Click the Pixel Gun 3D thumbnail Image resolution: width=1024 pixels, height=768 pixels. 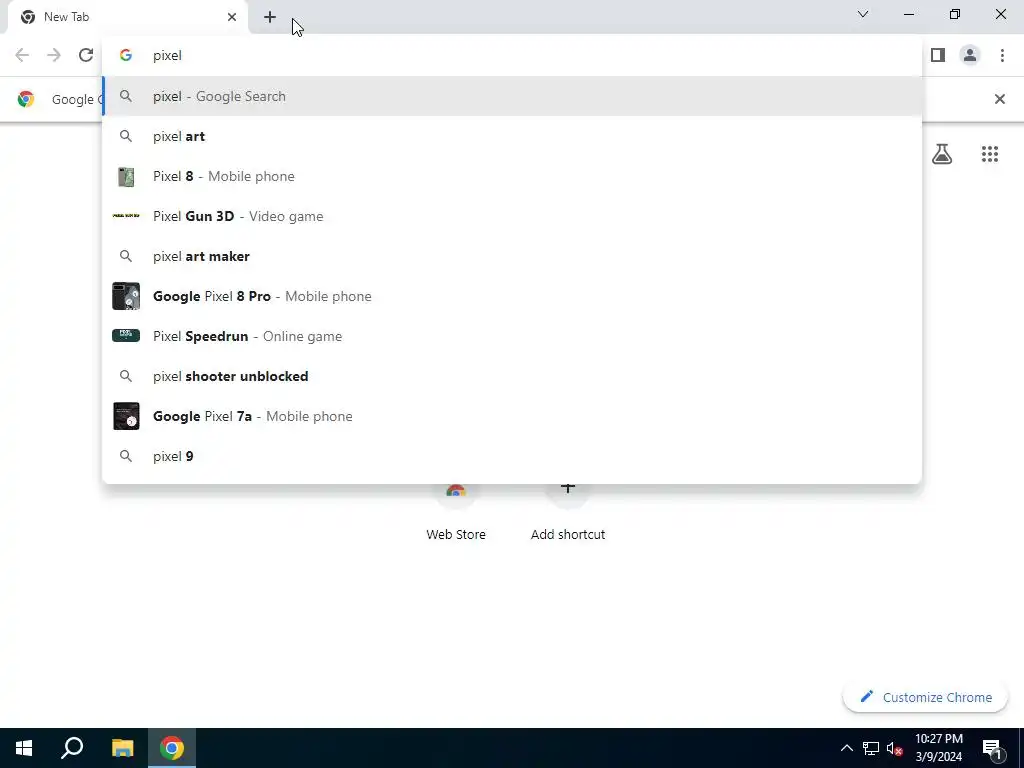126,216
